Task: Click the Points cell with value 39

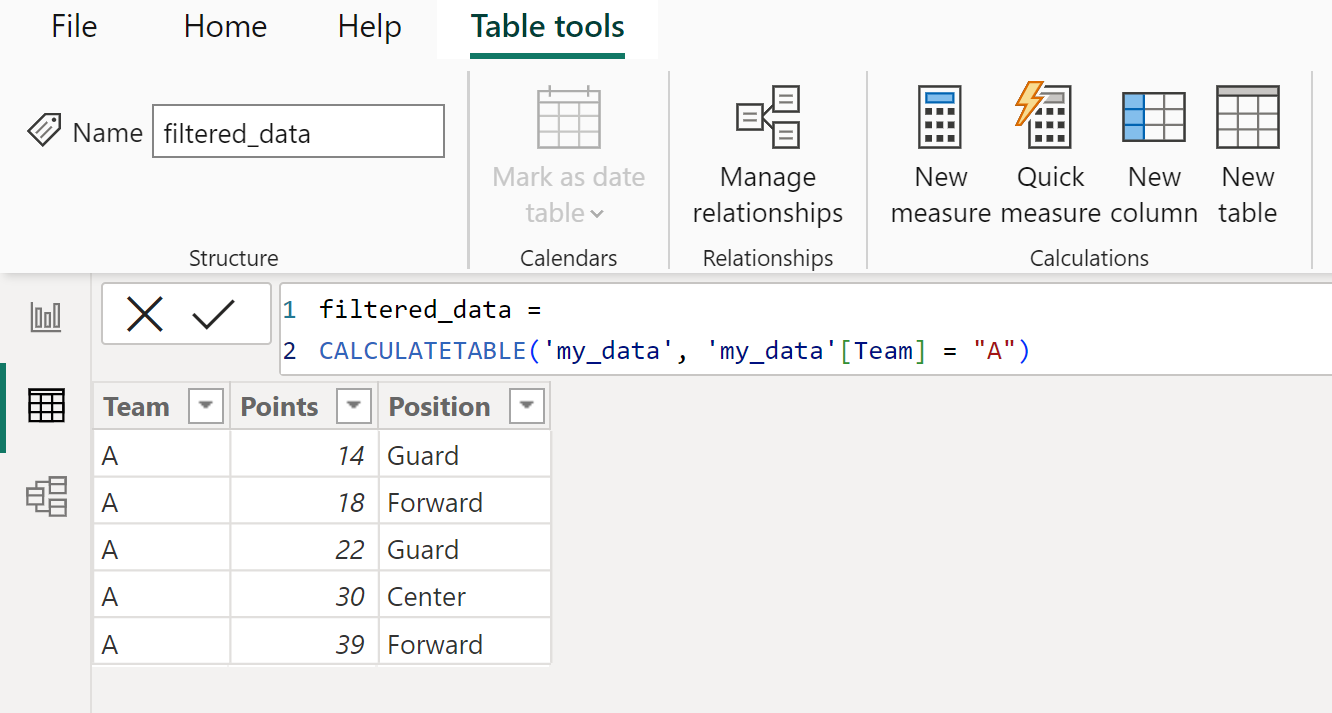Action: pos(304,643)
